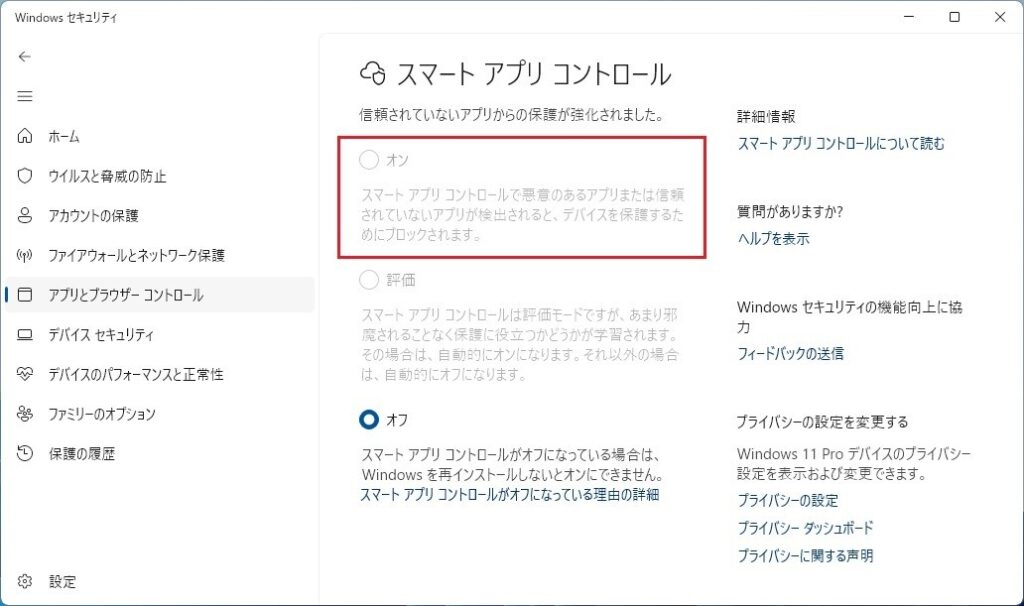Click the back arrow icon

click(25, 57)
